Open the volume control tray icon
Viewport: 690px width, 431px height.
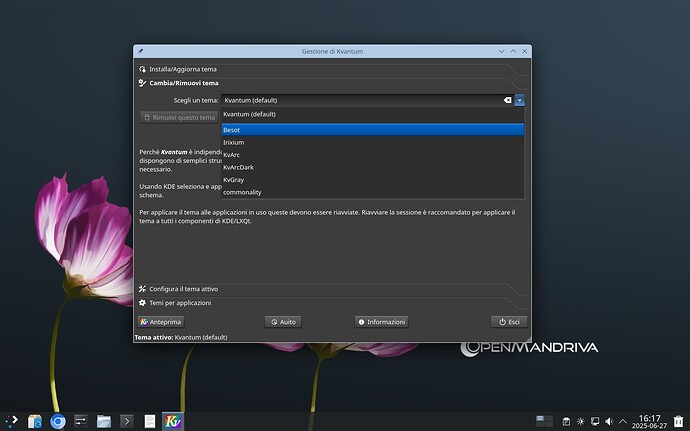(609, 422)
